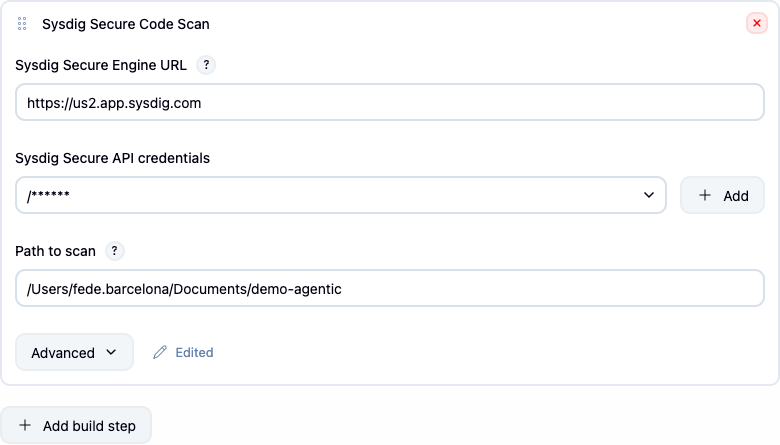Click the Path to scan label
Image resolution: width=780 pixels, height=445 pixels.
coord(55,251)
